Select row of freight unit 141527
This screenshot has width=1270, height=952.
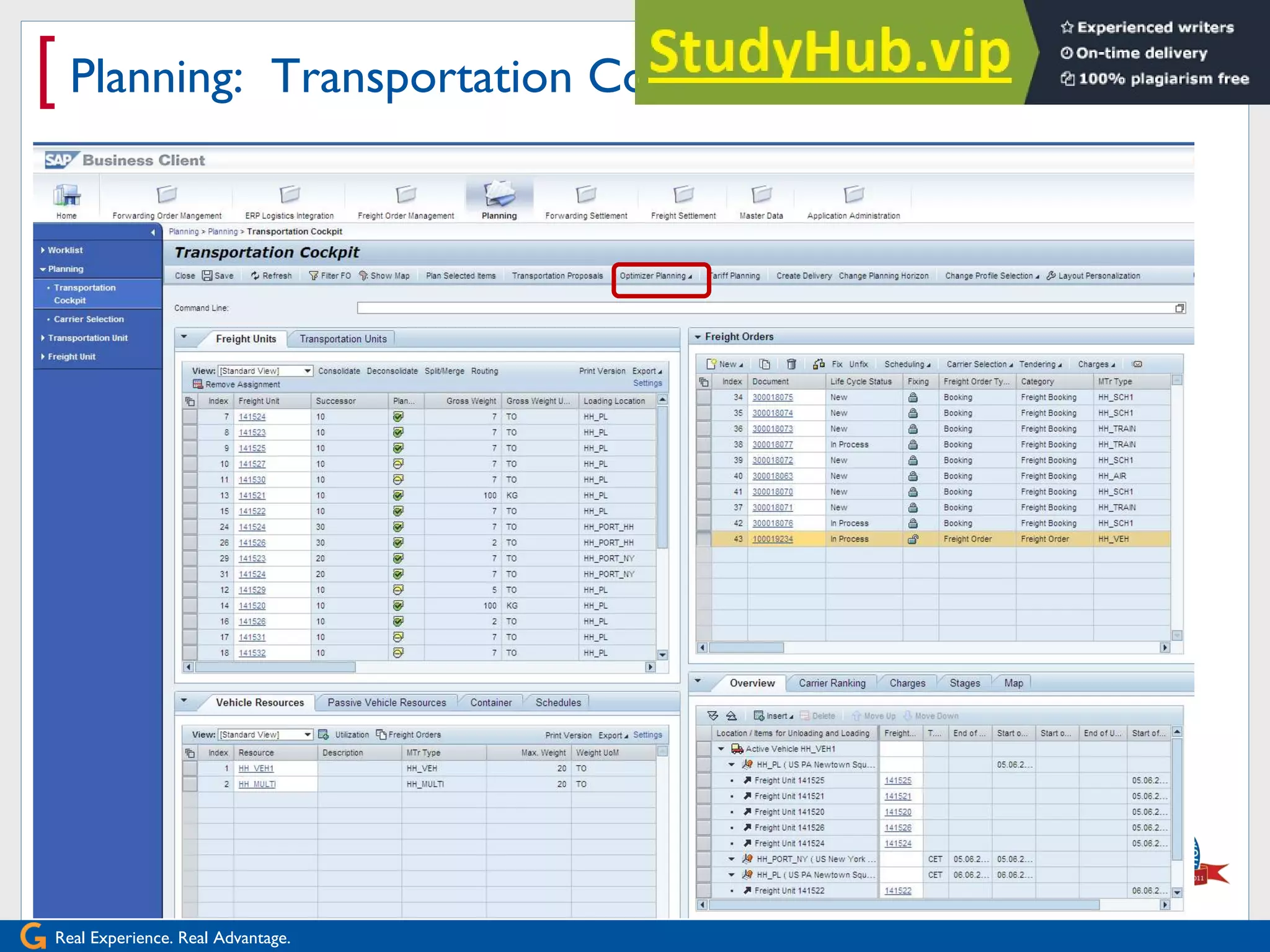190,464
